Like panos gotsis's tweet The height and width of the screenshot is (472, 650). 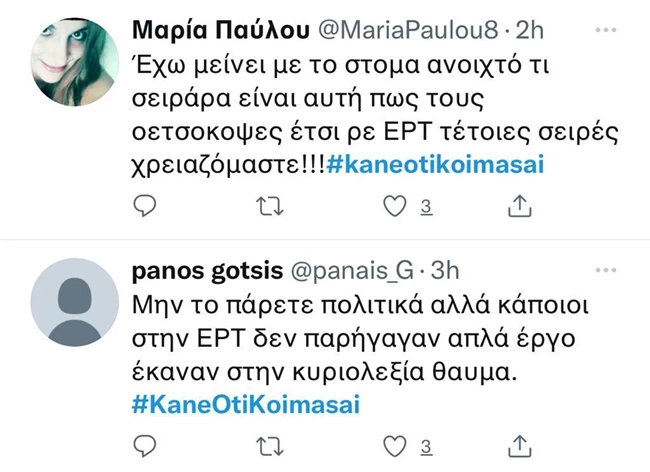point(397,445)
